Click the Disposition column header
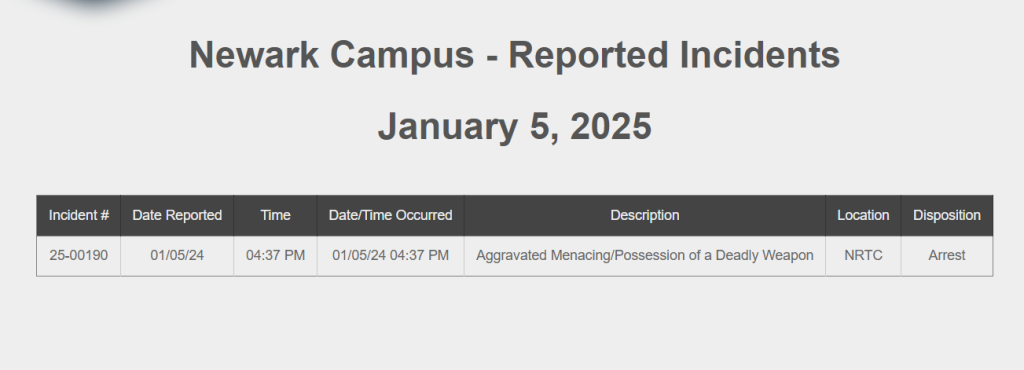1024x370 pixels. 947,215
